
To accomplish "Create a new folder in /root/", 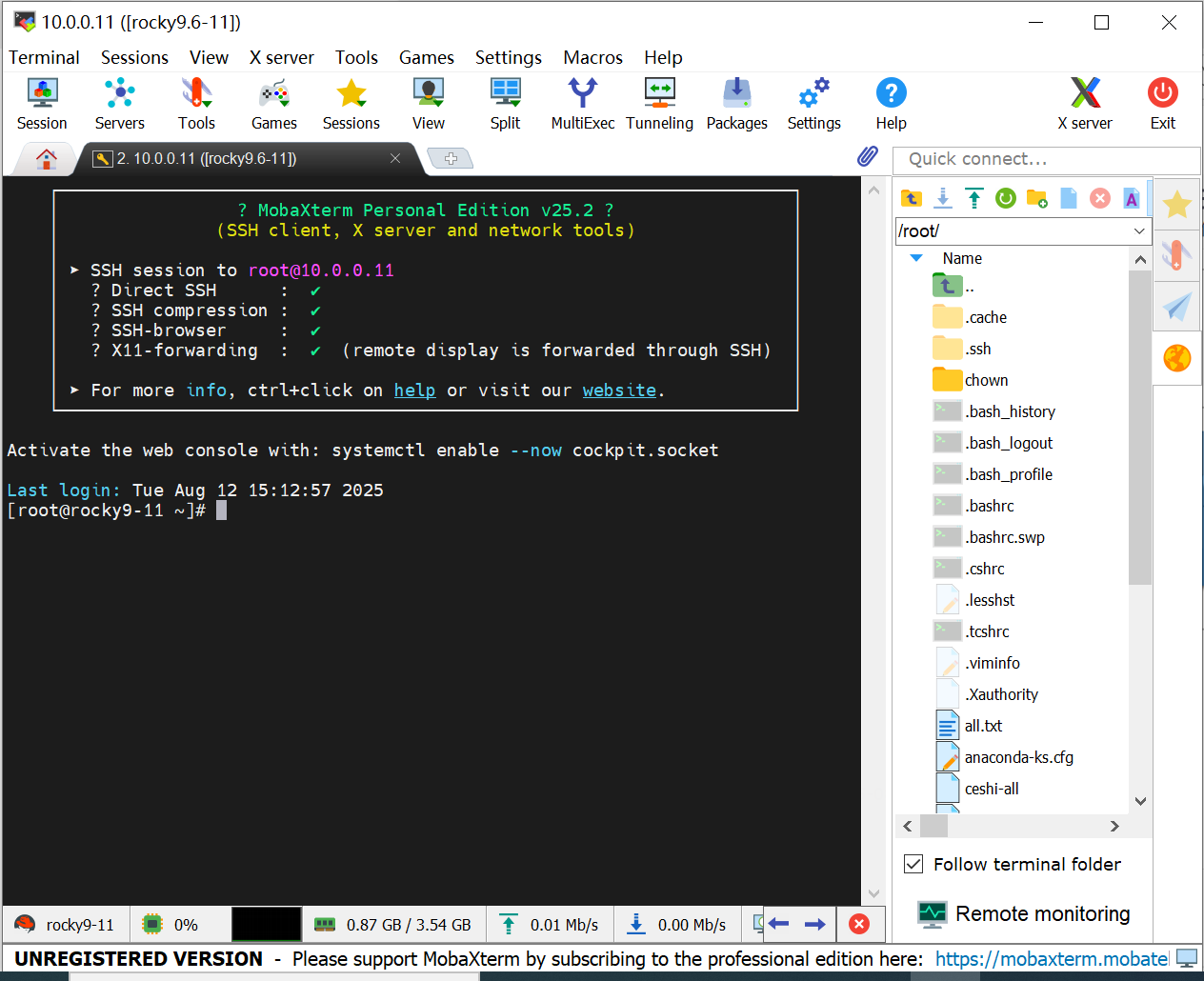I will pos(1037,198).
